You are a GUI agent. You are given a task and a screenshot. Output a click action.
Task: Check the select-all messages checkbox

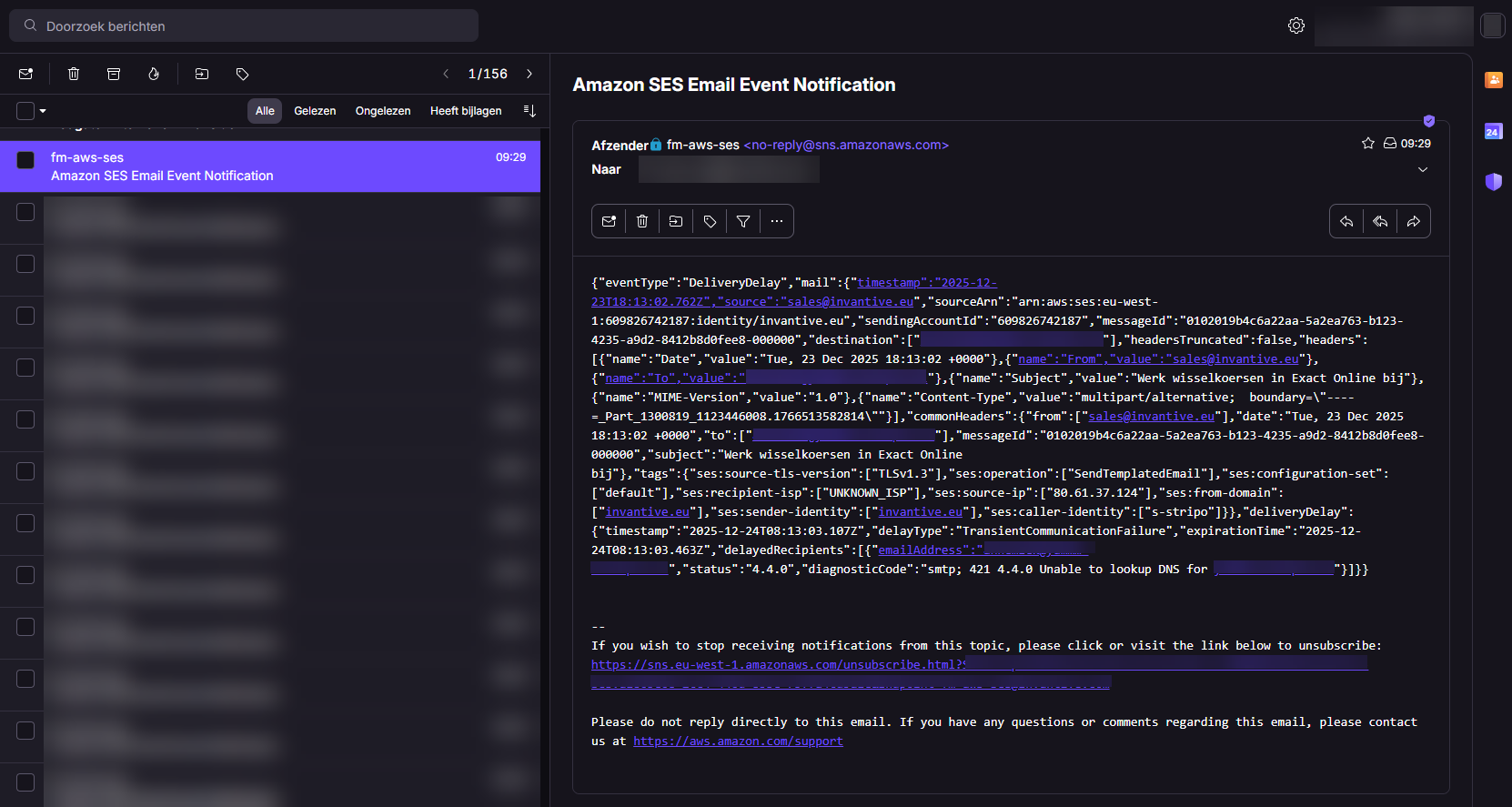tap(25, 111)
